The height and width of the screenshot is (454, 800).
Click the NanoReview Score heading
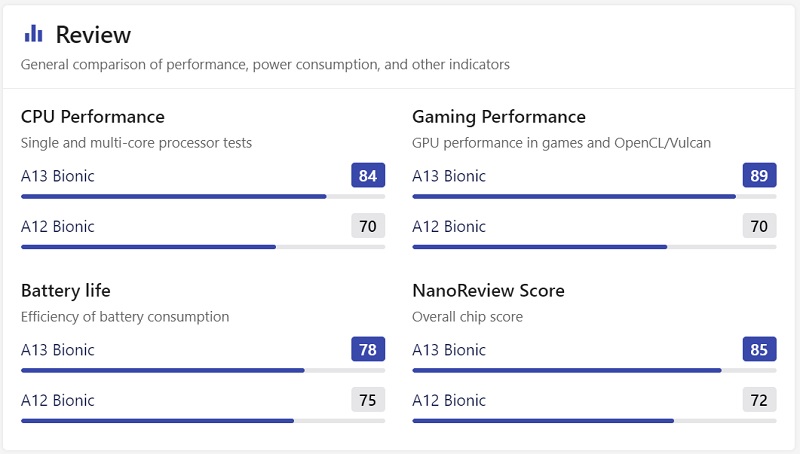tap(488, 291)
